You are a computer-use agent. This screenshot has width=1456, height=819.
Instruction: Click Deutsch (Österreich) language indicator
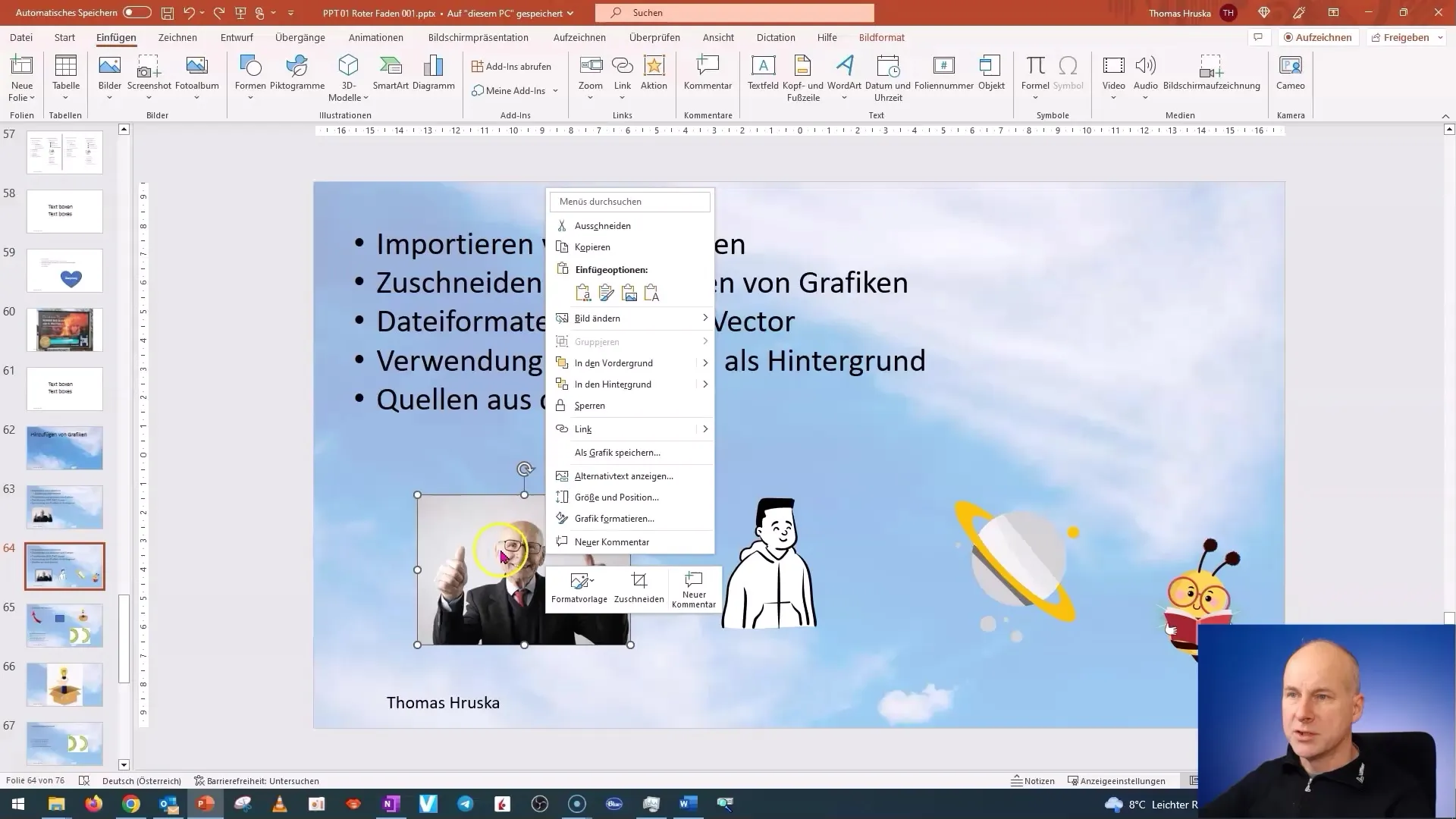coord(142,780)
